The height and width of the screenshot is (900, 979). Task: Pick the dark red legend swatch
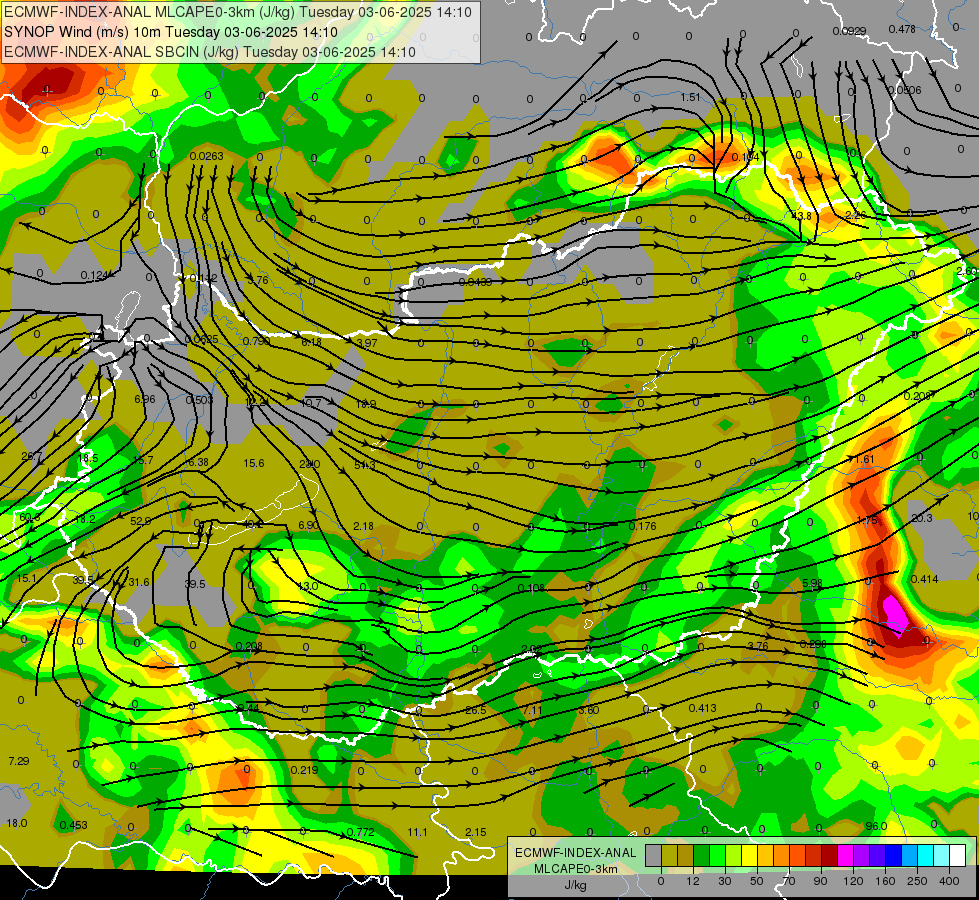pos(829,856)
